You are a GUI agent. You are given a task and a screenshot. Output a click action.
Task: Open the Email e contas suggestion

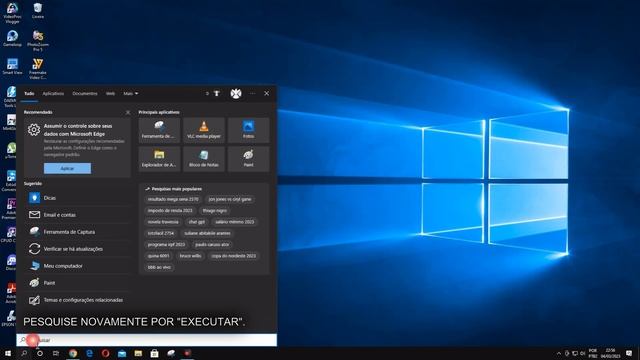[x=78, y=215]
